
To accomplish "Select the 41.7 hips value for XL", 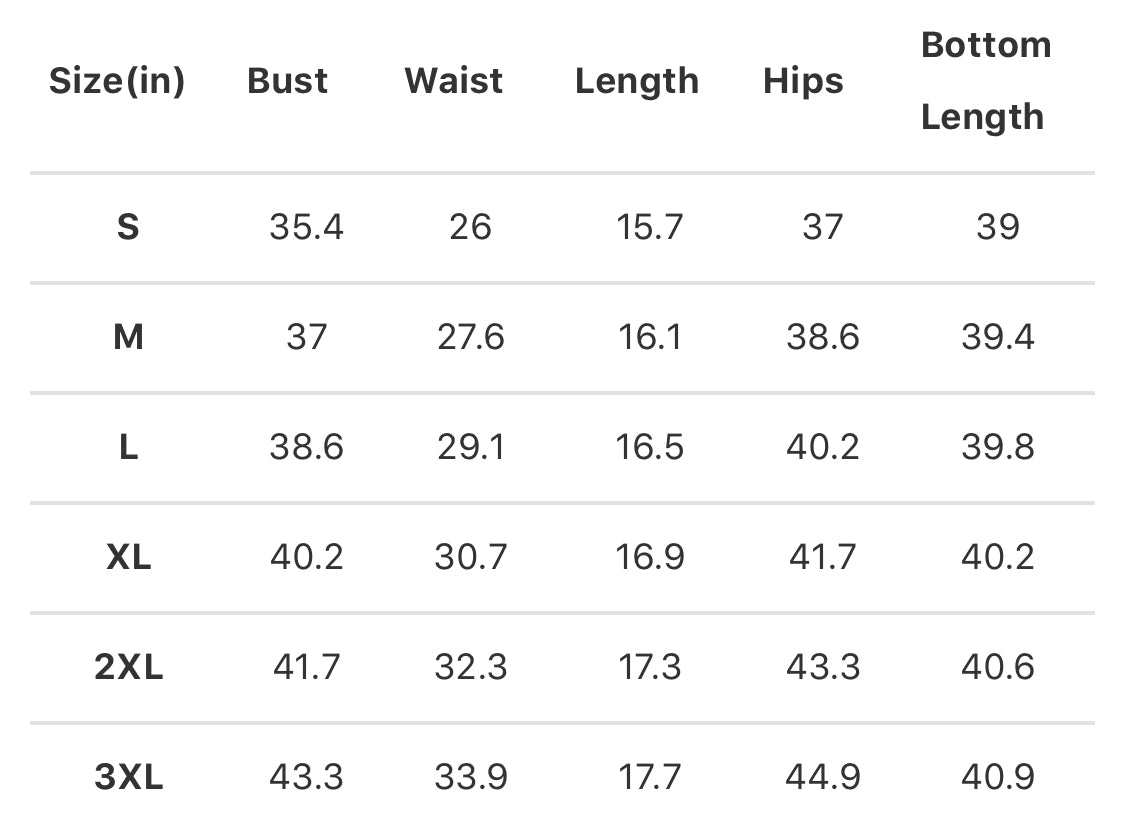I will [822, 557].
